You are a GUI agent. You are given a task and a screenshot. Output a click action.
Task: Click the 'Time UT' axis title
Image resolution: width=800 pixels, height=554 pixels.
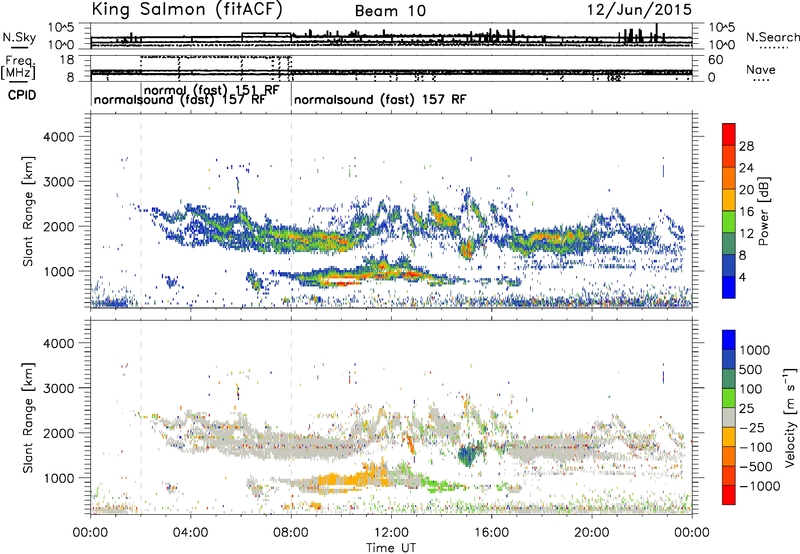click(x=391, y=548)
